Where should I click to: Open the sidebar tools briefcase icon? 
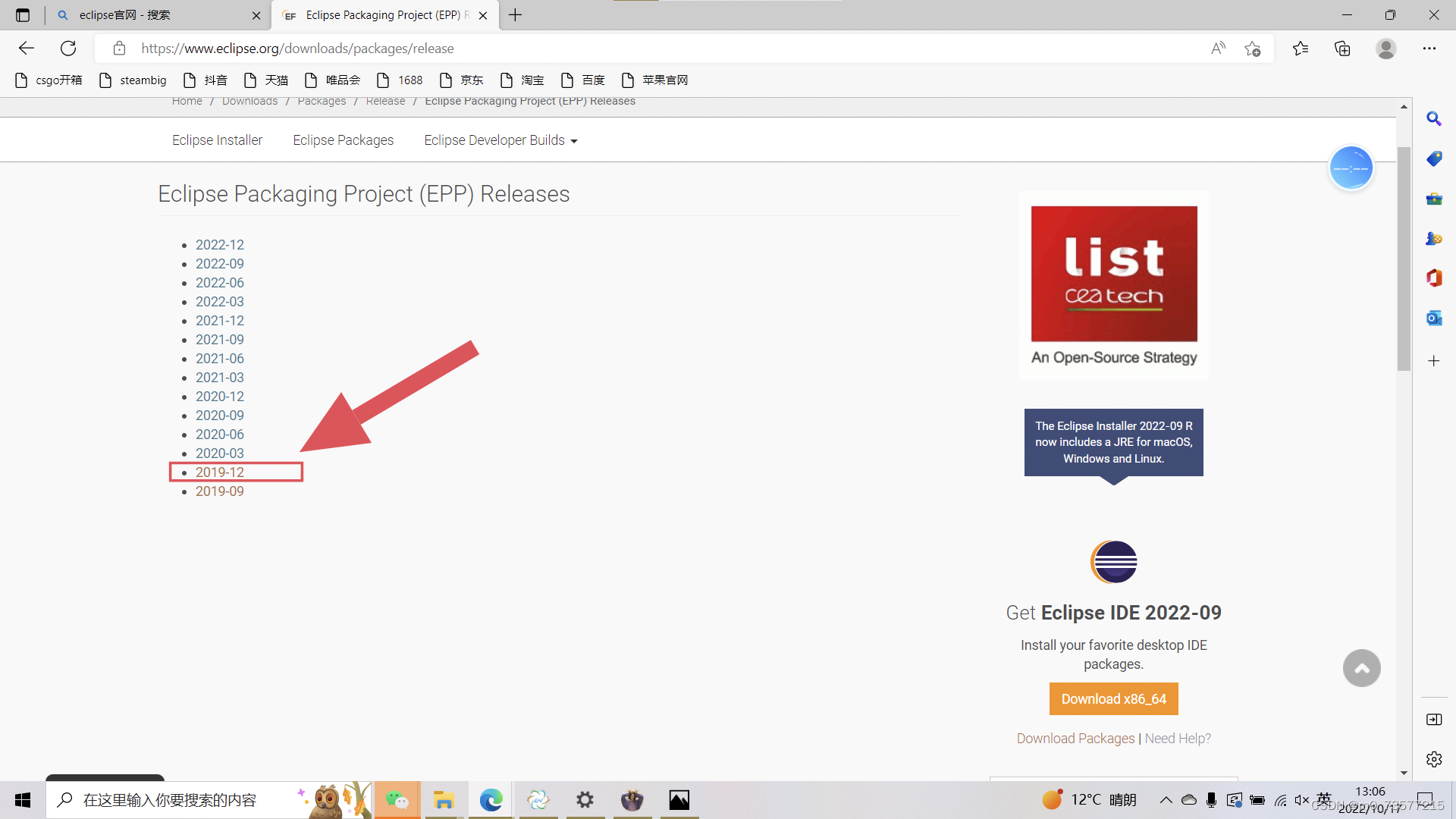(1434, 199)
